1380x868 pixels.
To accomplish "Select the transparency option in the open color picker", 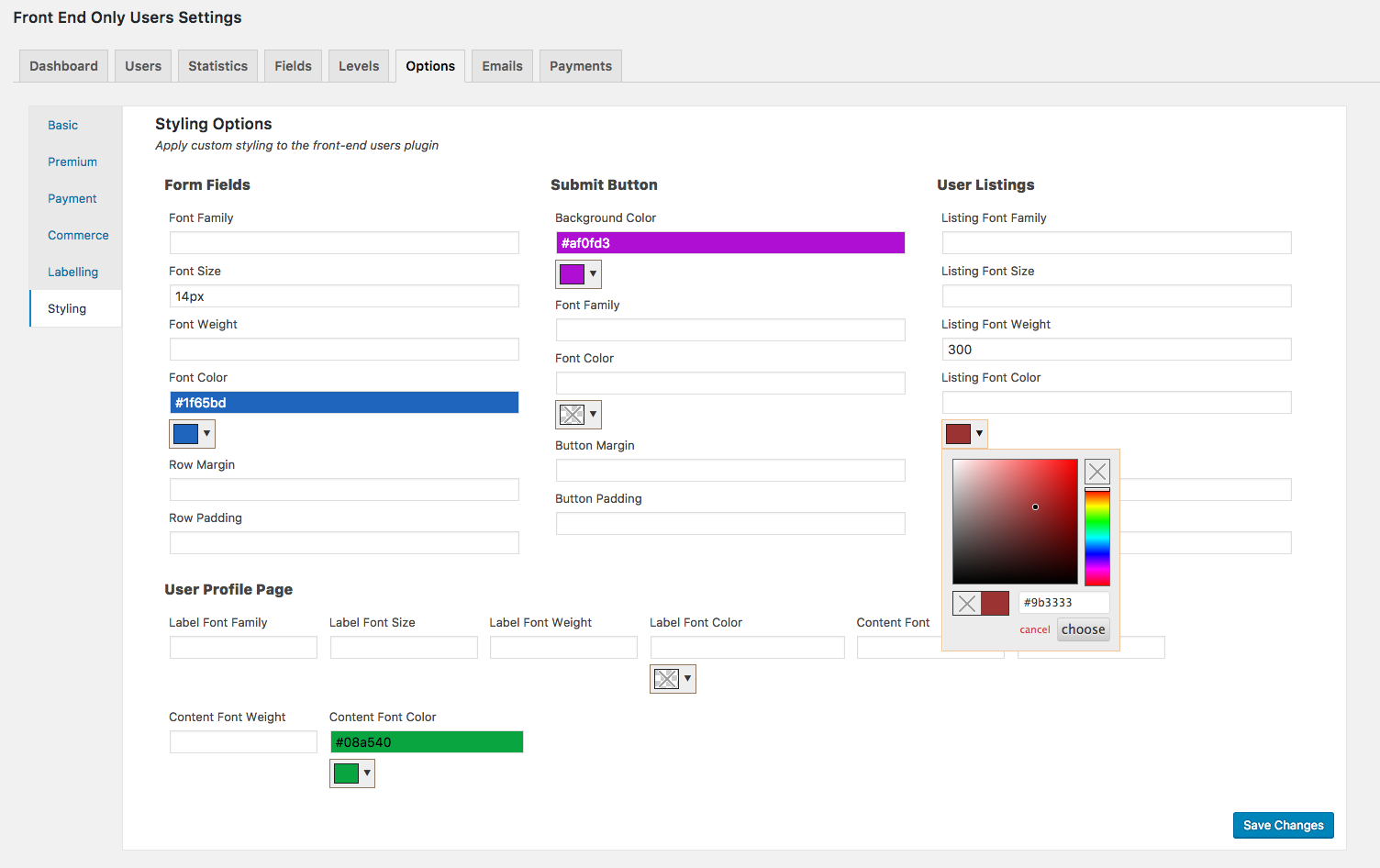I will click(x=1096, y=471).
